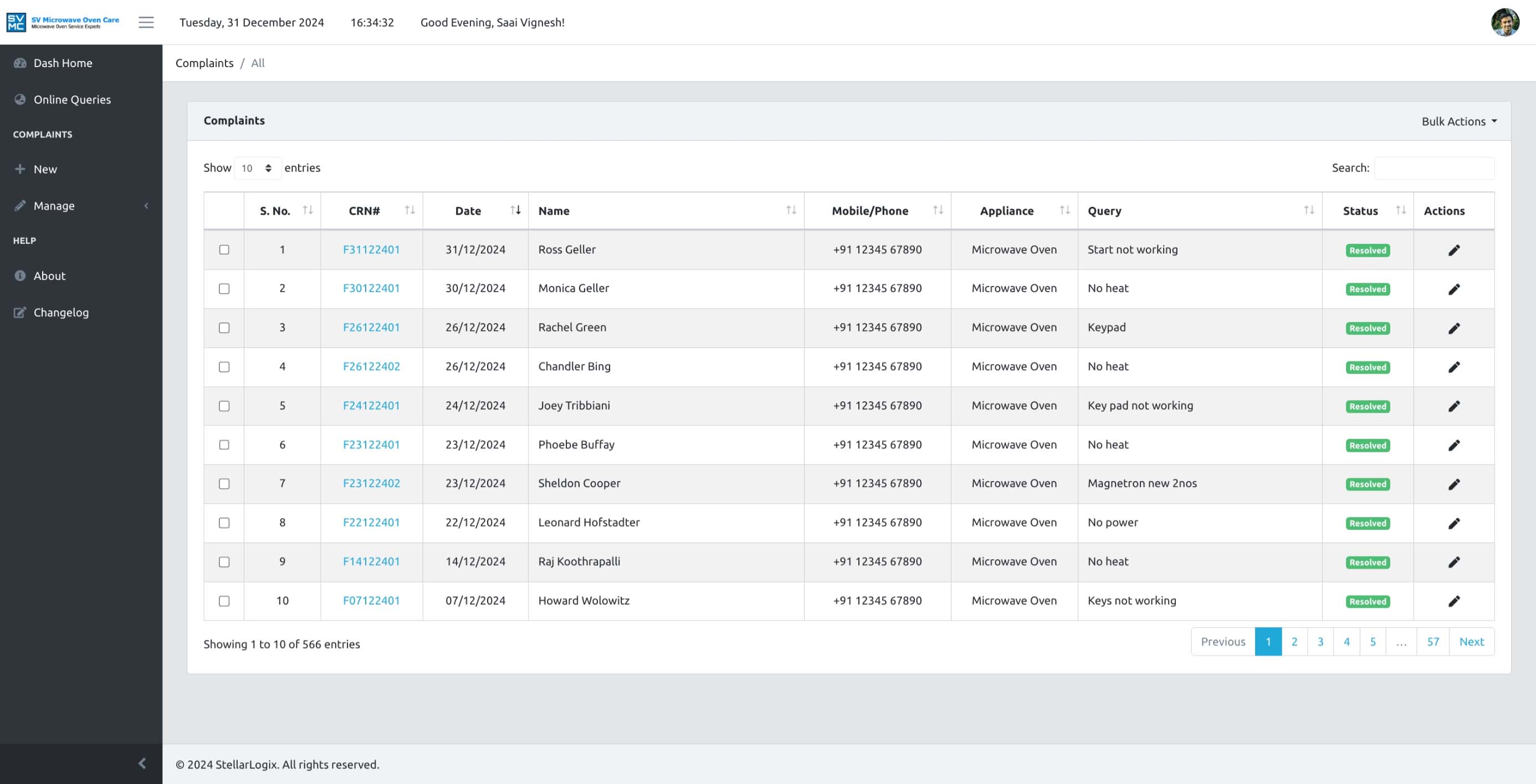Screen dimensions: 1536x784
Task: Click the Next pagination button
Action: click(x=1471, y=642)
